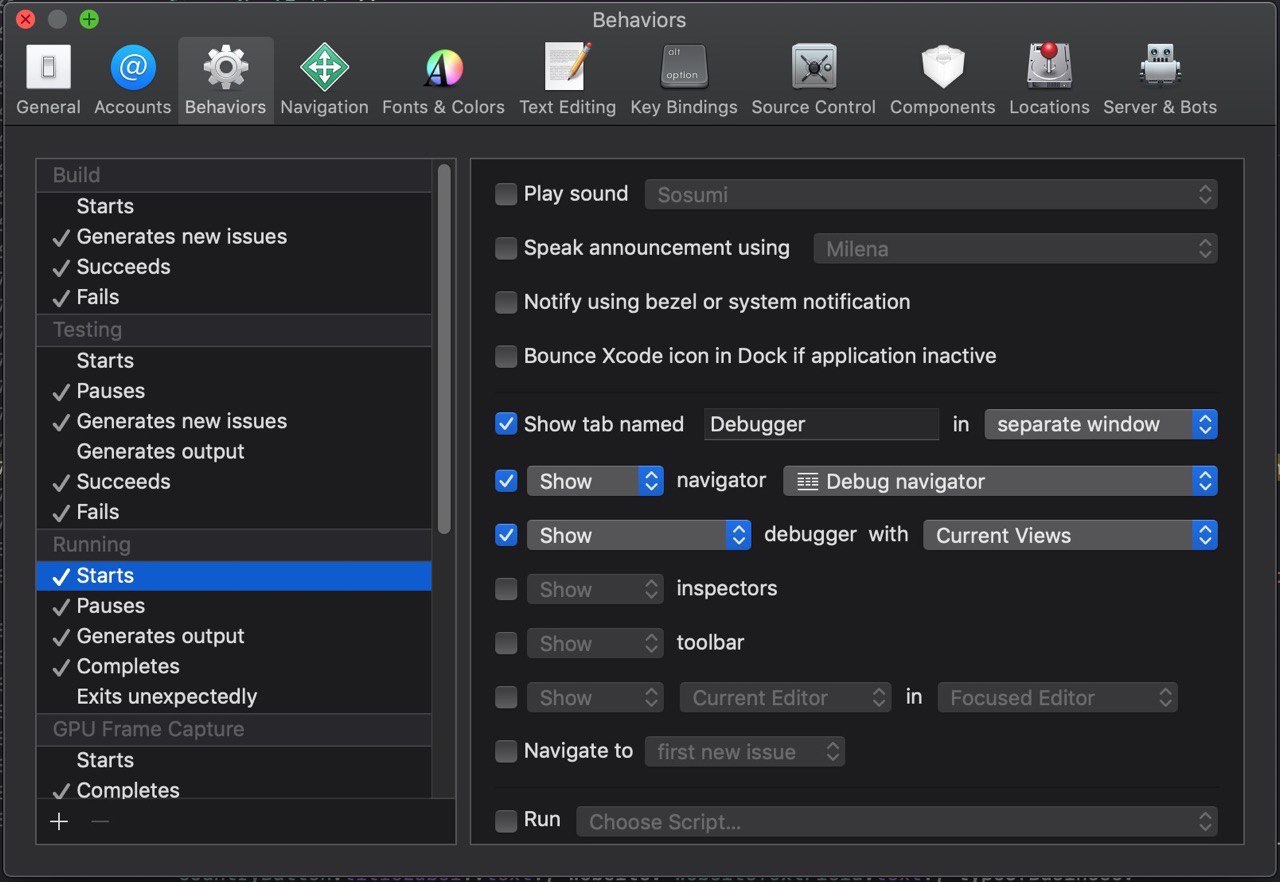Open the Choose Script dropdown

coord(897,821)
